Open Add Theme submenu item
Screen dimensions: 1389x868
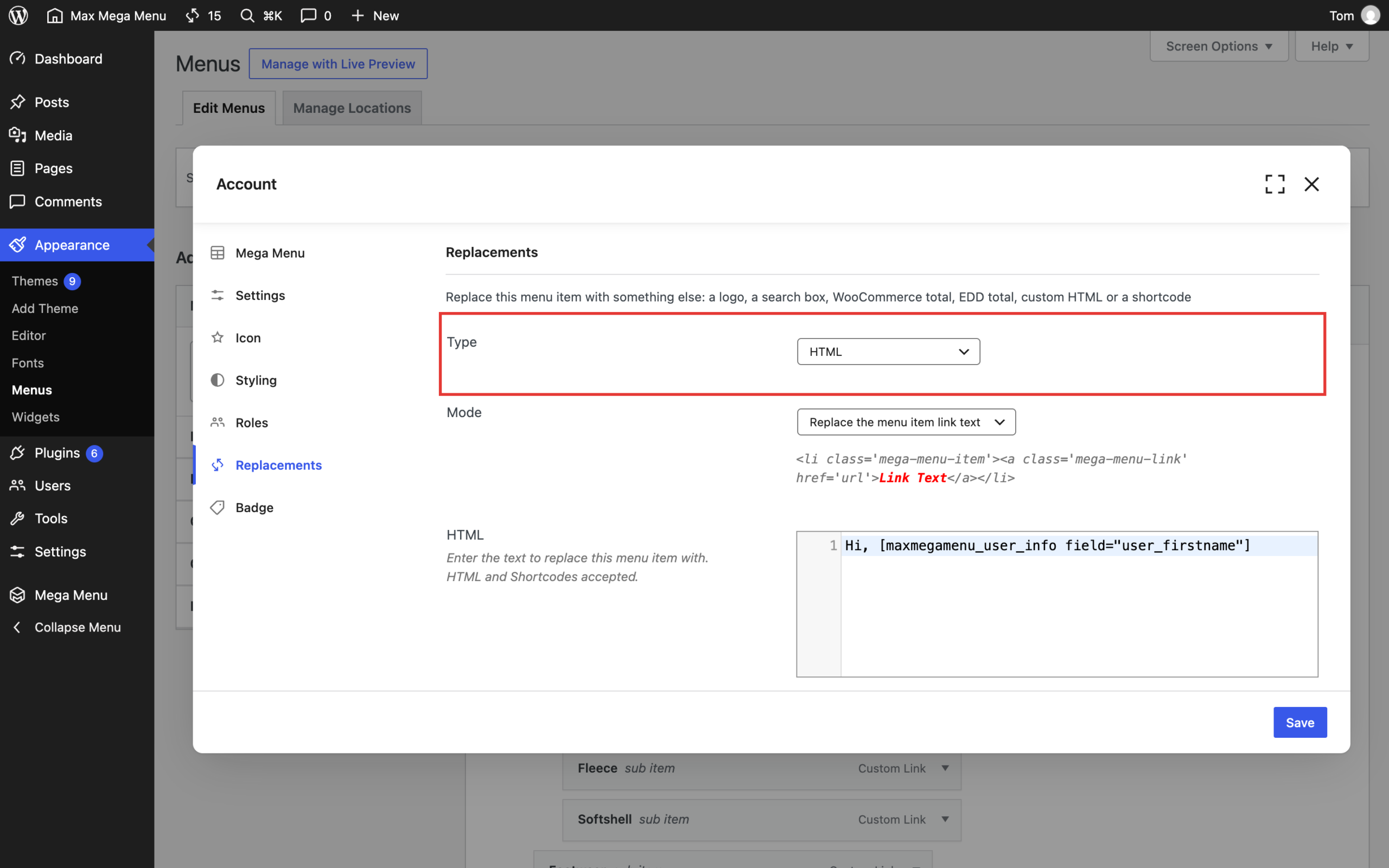coord(45,308)
